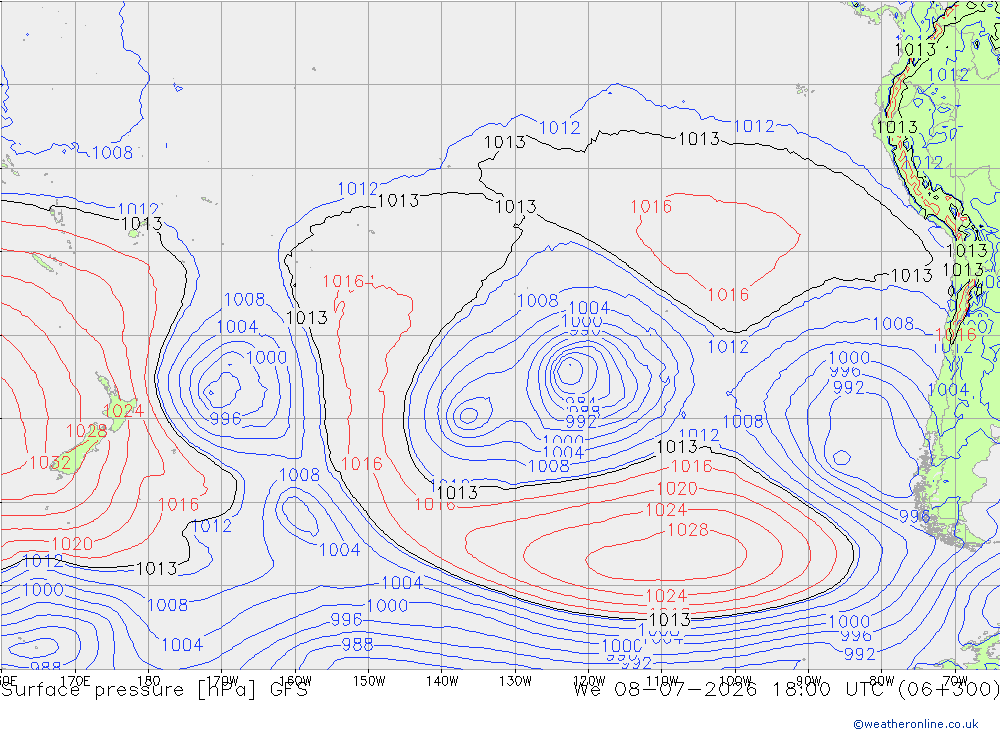Image resolution: width=1000 pixels, height=733 pixels.
Task: Click the 140W longitude label
Action: point(442,681)
